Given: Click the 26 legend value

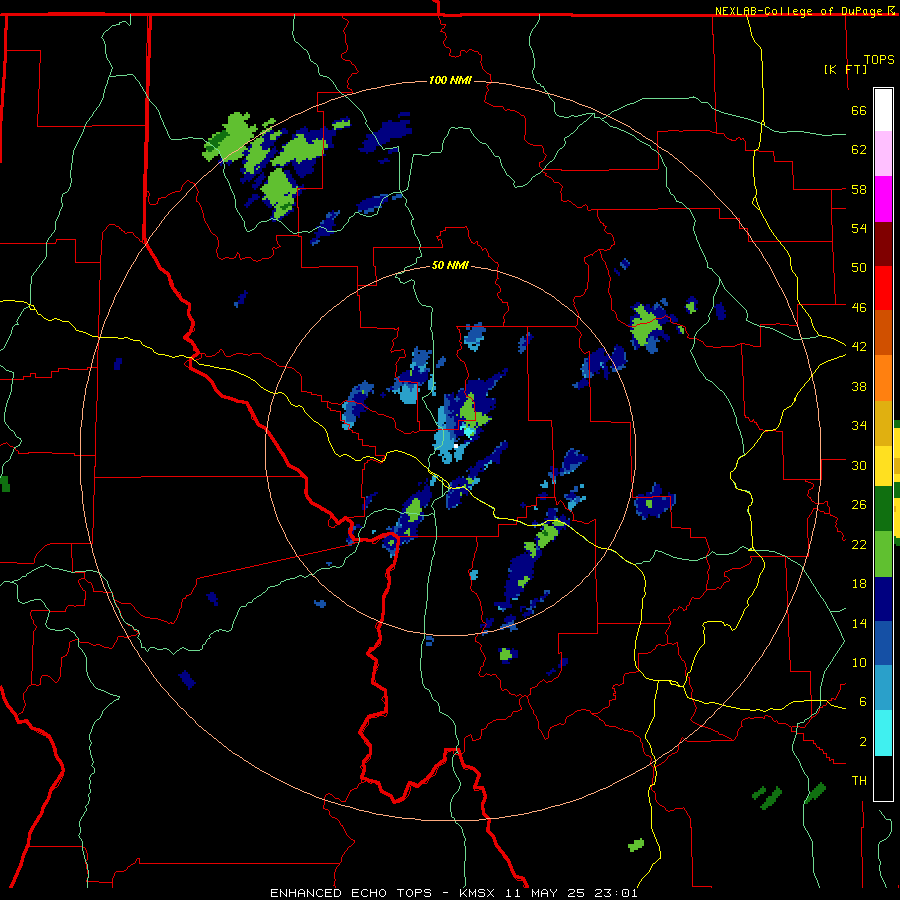Looking at the screenshot, I should click(x=859, y=505).
